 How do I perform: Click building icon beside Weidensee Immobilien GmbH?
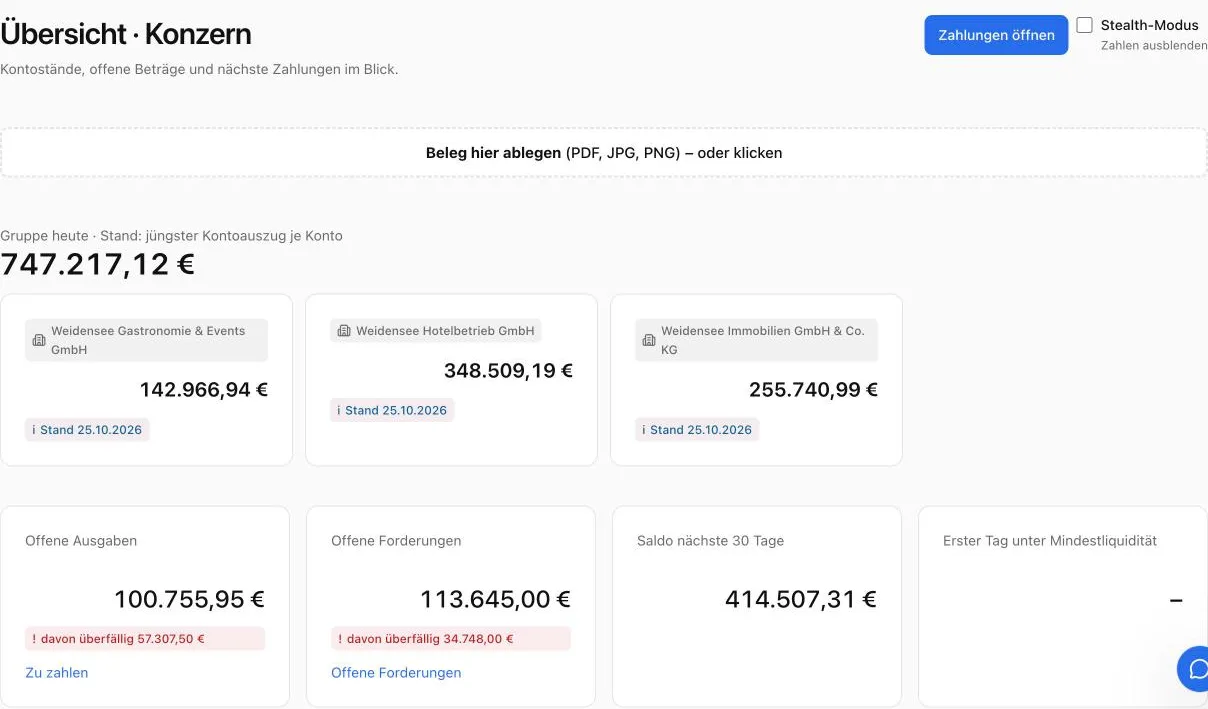click(x=649, y=340)
